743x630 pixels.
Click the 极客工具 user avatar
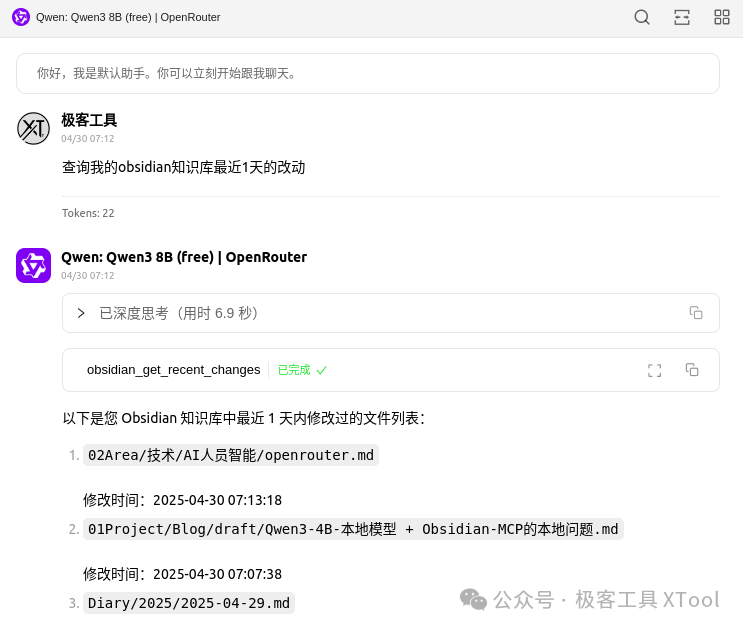[x=33, y=128]
